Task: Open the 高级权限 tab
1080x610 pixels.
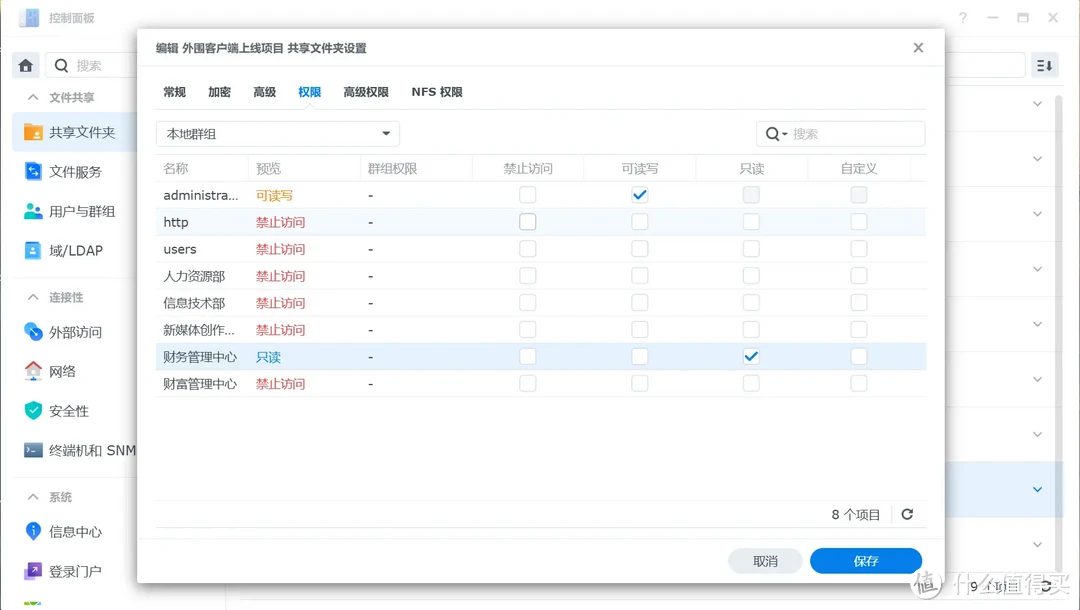Action: pyautogui.click(x=366, y=91)
